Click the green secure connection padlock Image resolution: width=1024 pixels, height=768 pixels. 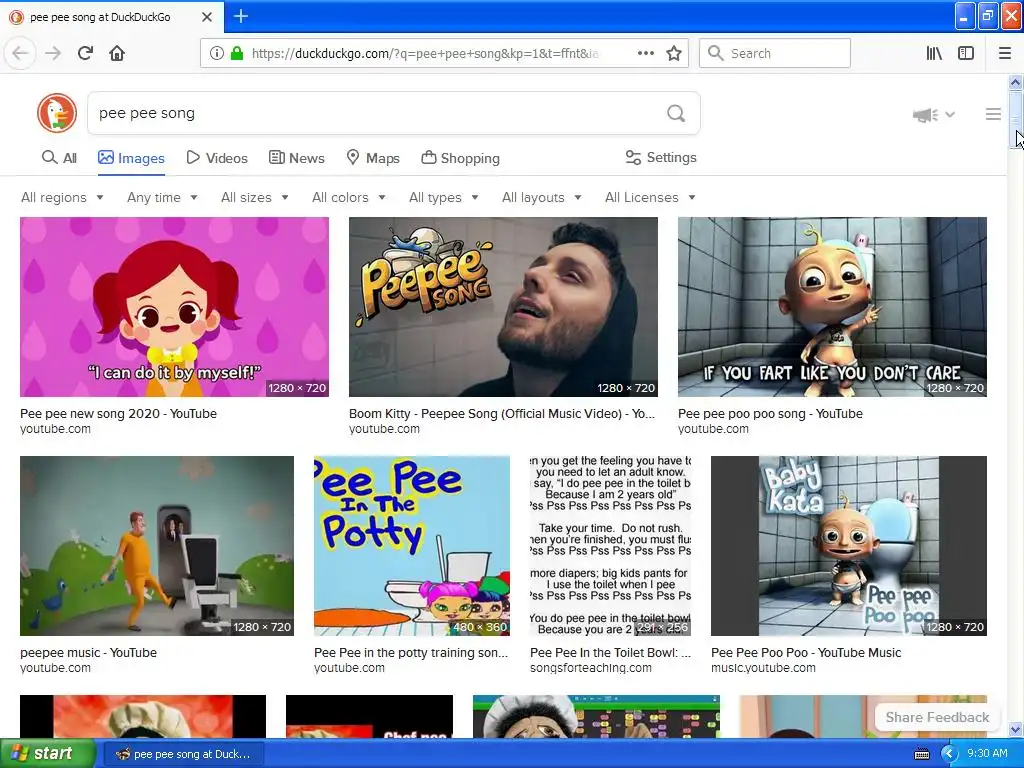(237, 54)
